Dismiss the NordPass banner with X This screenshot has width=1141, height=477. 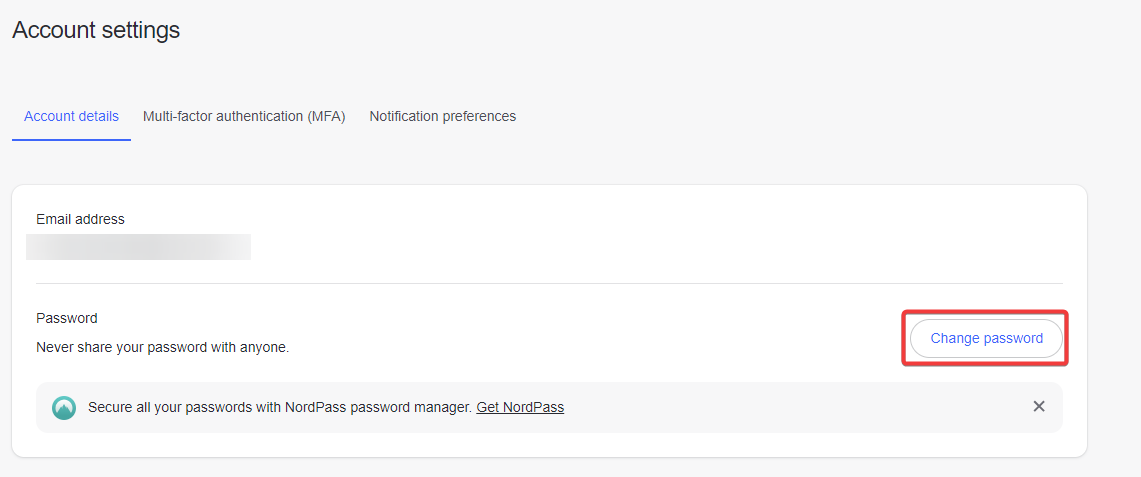(1039, 406)
